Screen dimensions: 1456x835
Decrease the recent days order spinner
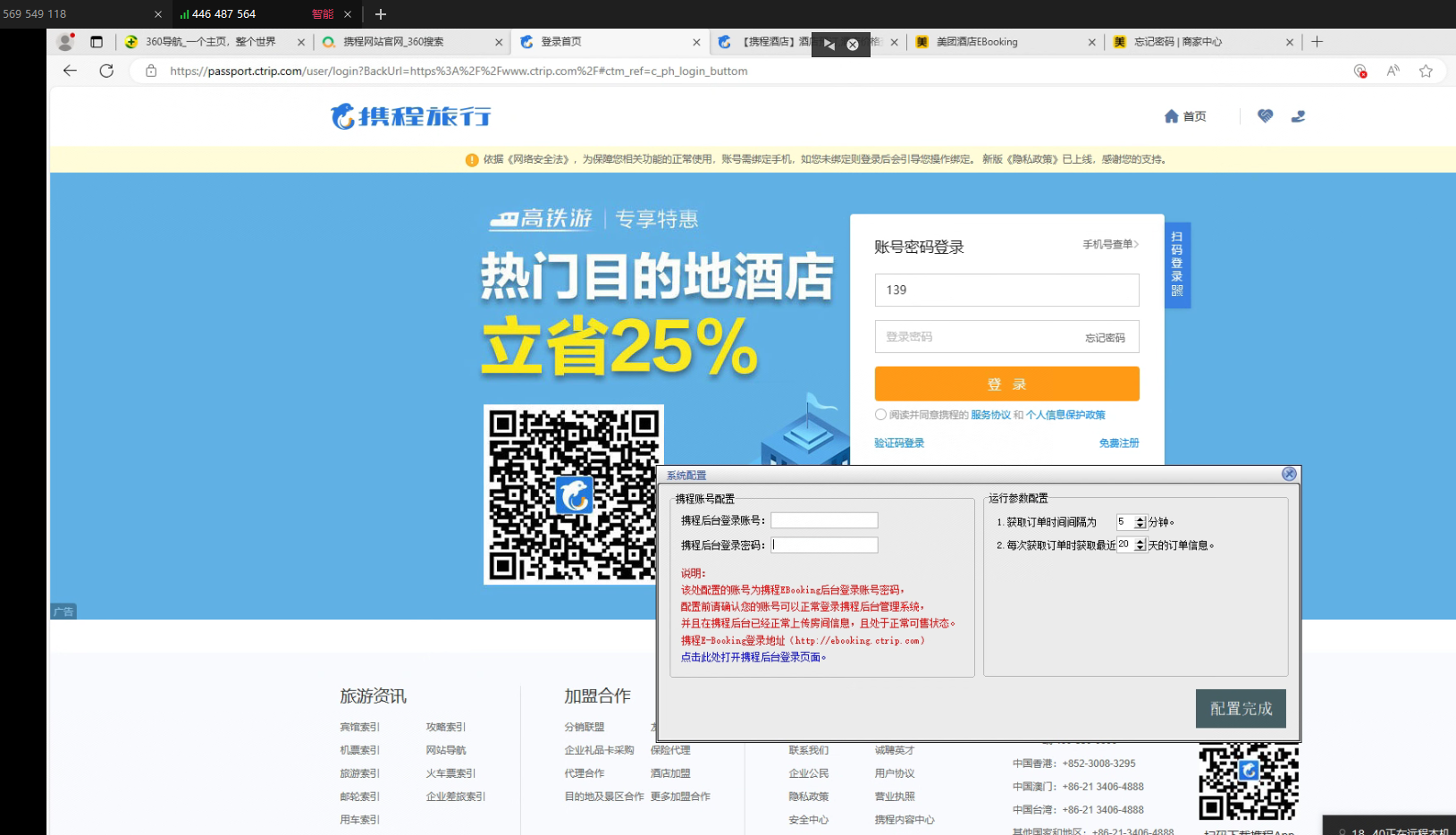(1140, 548)
